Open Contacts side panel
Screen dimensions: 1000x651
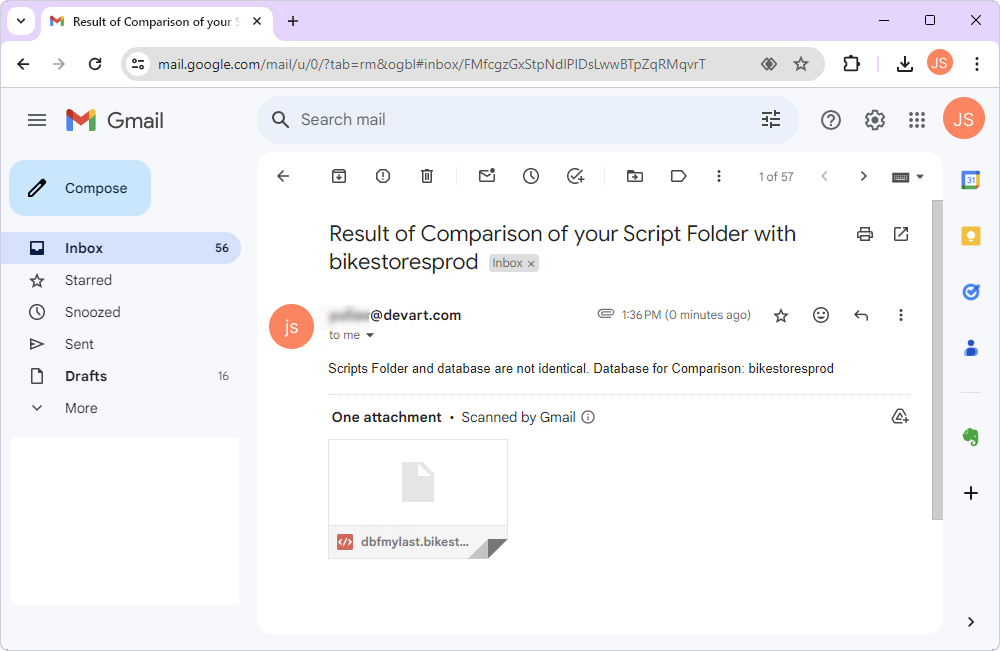click(971, 348)
